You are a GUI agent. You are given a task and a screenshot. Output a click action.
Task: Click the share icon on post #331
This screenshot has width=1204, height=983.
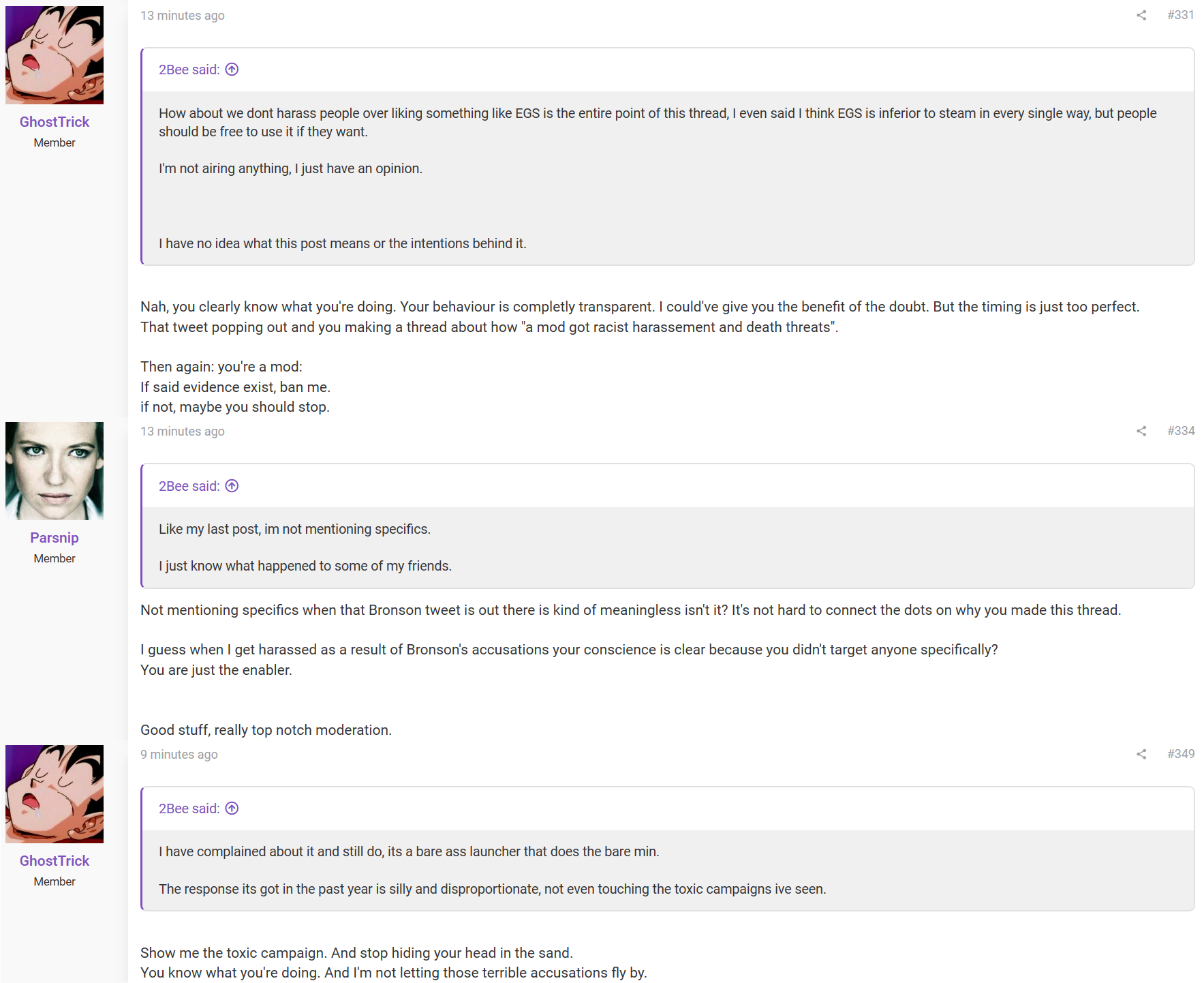tap(1141, 15)
